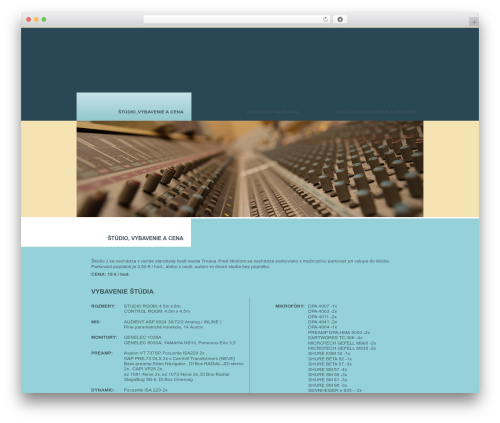Select the SHURE SM 98 entry
500x423 pixels.
(x=327, y=385)
